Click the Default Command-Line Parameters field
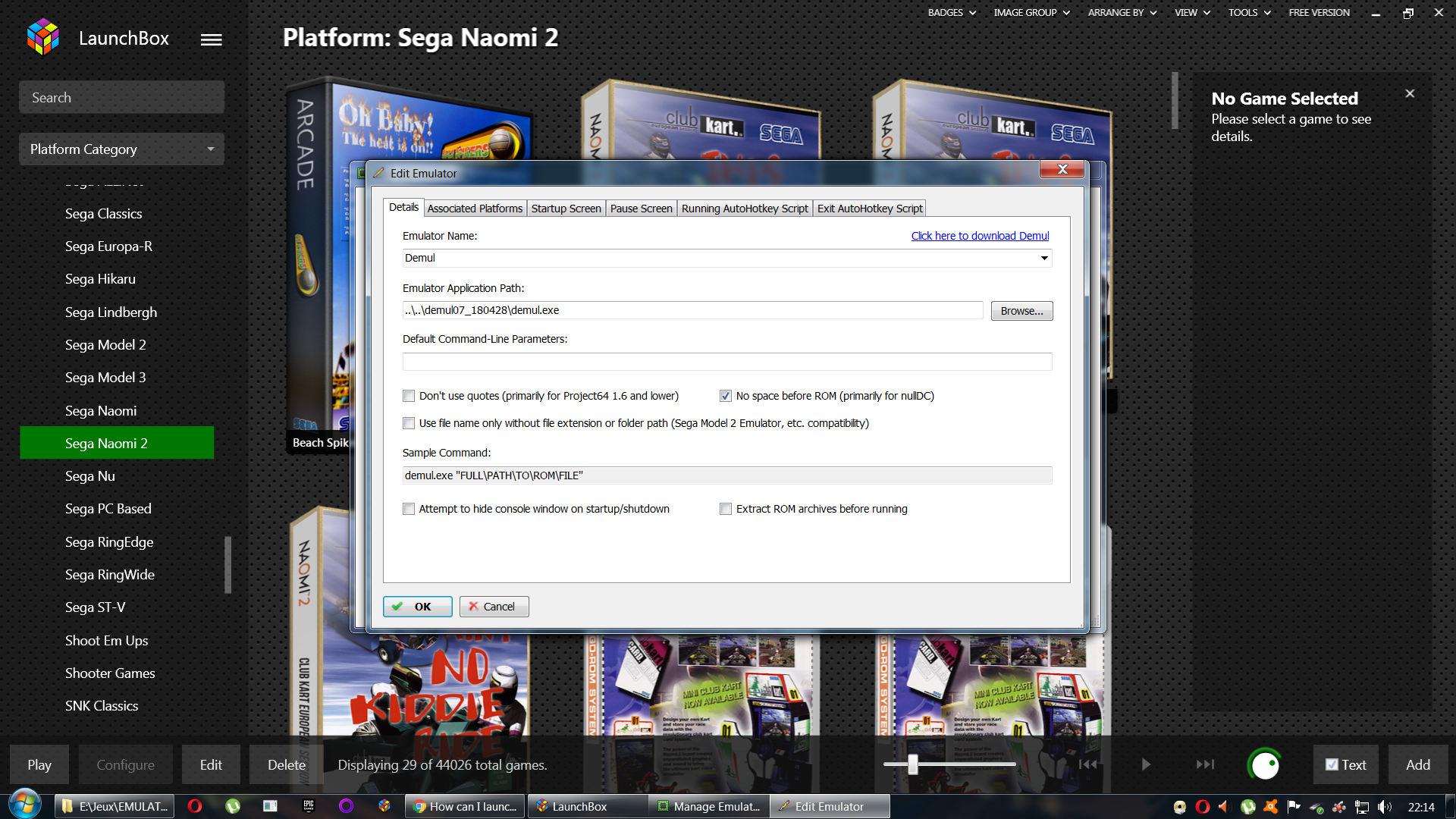The image size is (1456, 819). 727,362
